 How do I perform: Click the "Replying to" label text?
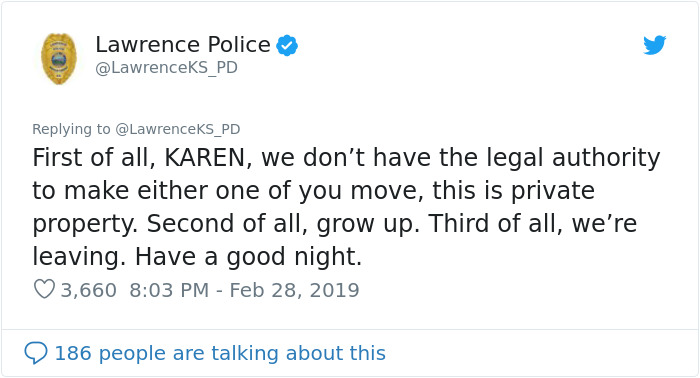point(71,129)
